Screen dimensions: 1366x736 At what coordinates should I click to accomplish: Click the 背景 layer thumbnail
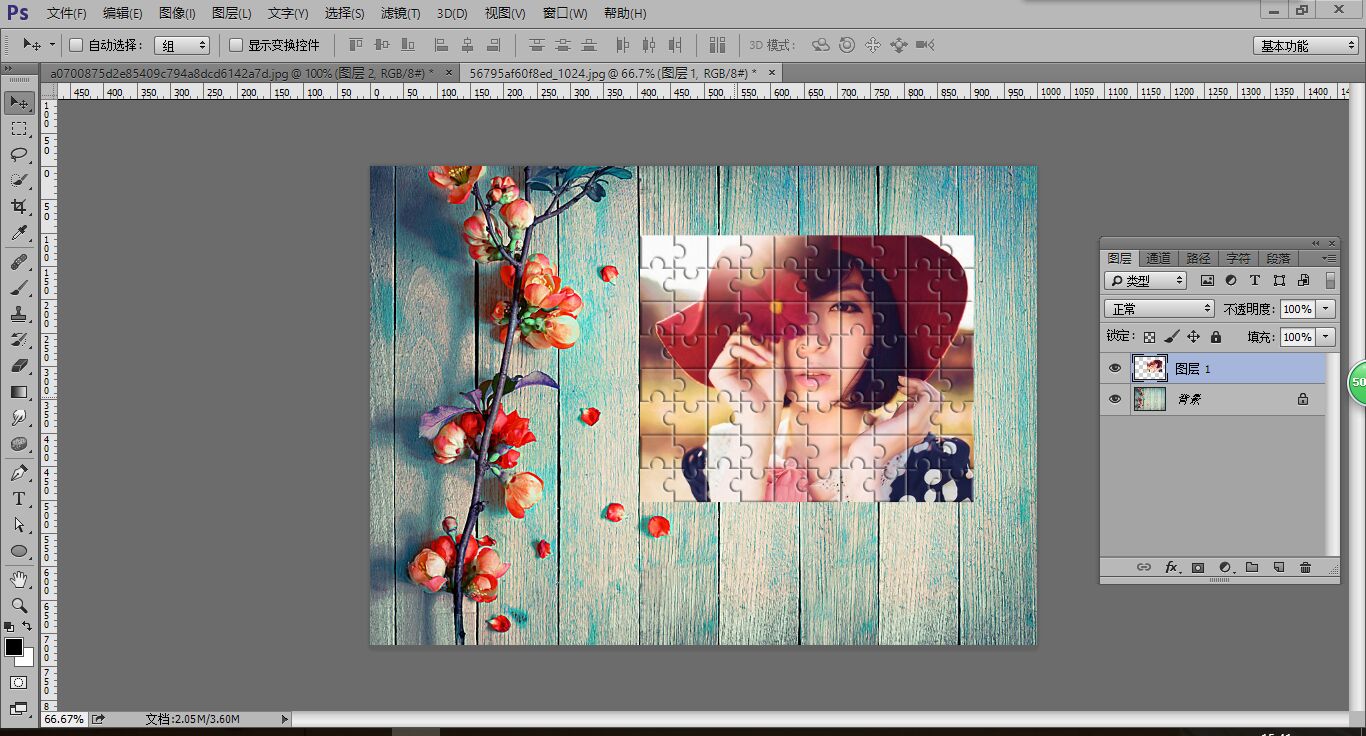coord(1149,399)
